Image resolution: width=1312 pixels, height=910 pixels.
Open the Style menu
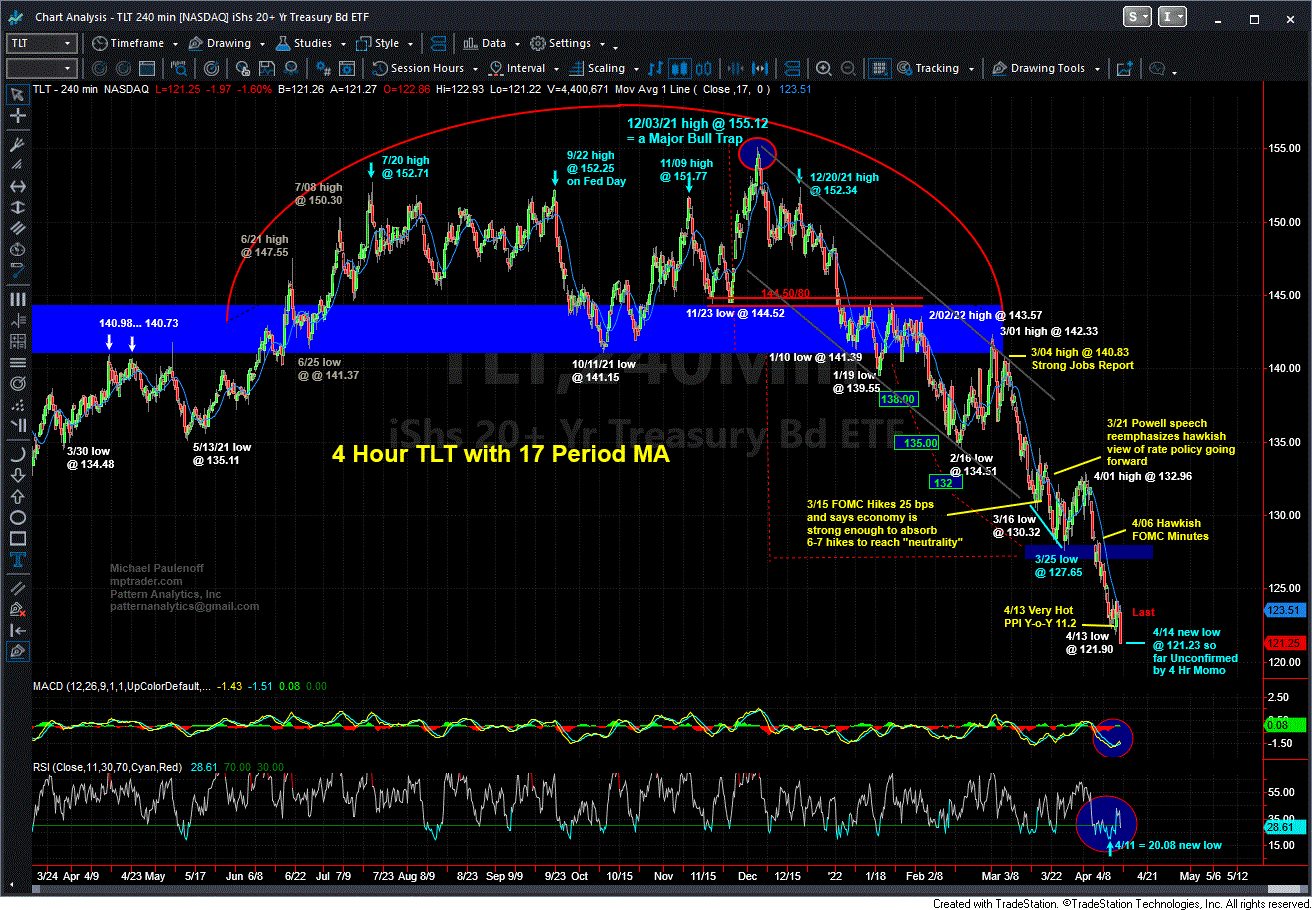(387, 44)
